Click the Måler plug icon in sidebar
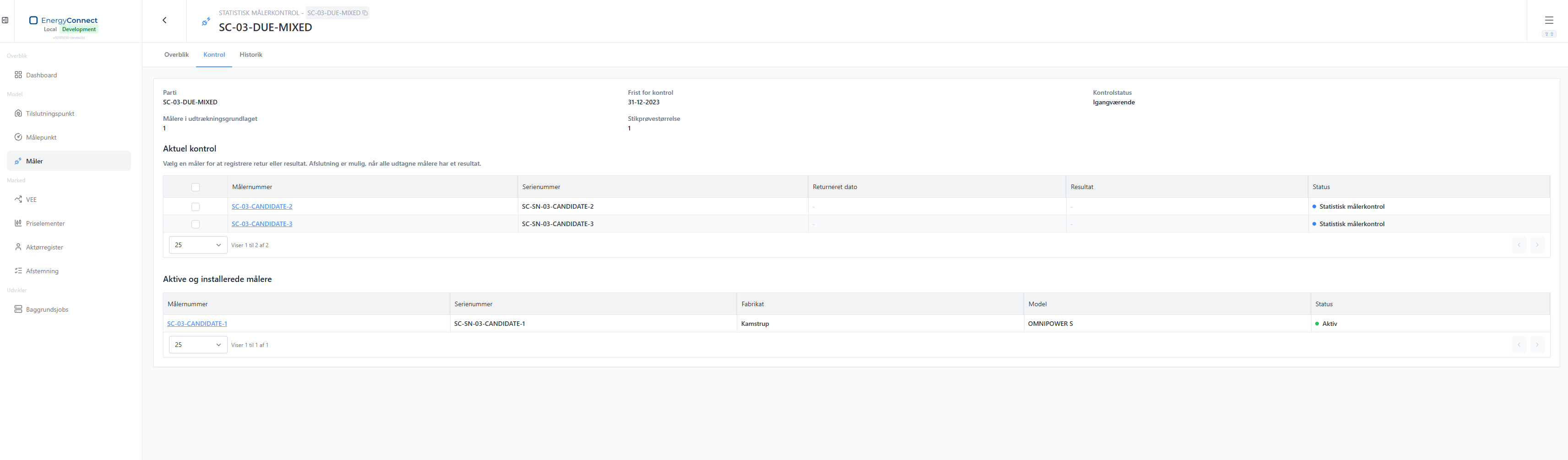Image resolution: width=1568 pixels, height=460 pixels. point(18,161)
